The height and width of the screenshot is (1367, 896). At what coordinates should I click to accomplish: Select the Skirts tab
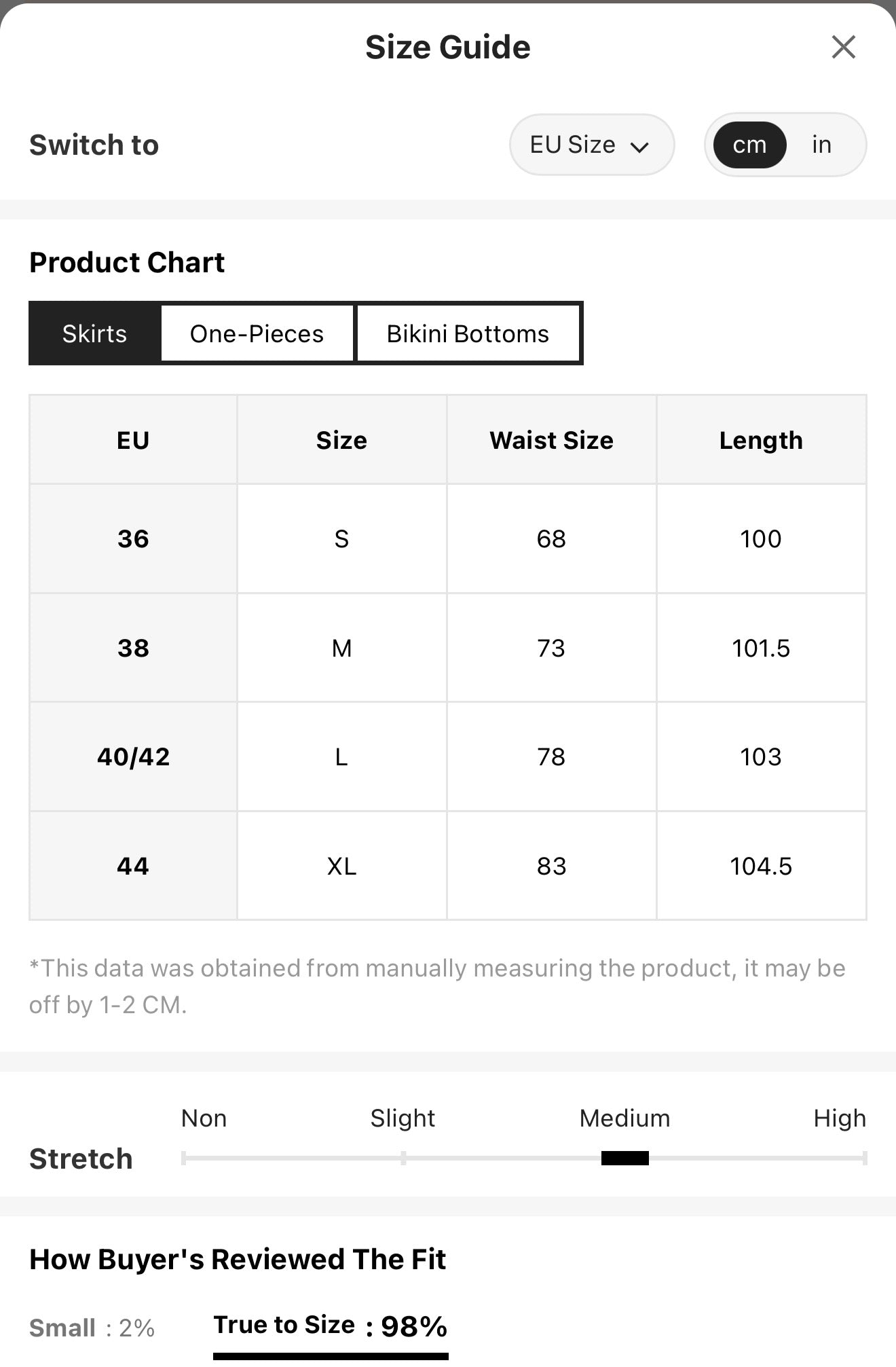94,333
